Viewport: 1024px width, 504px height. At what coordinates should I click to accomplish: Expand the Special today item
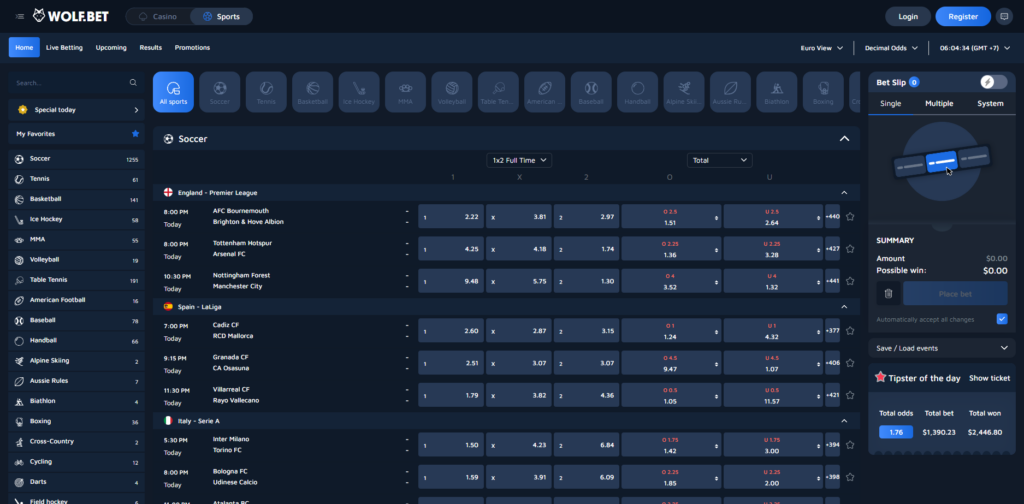point(76,110)
